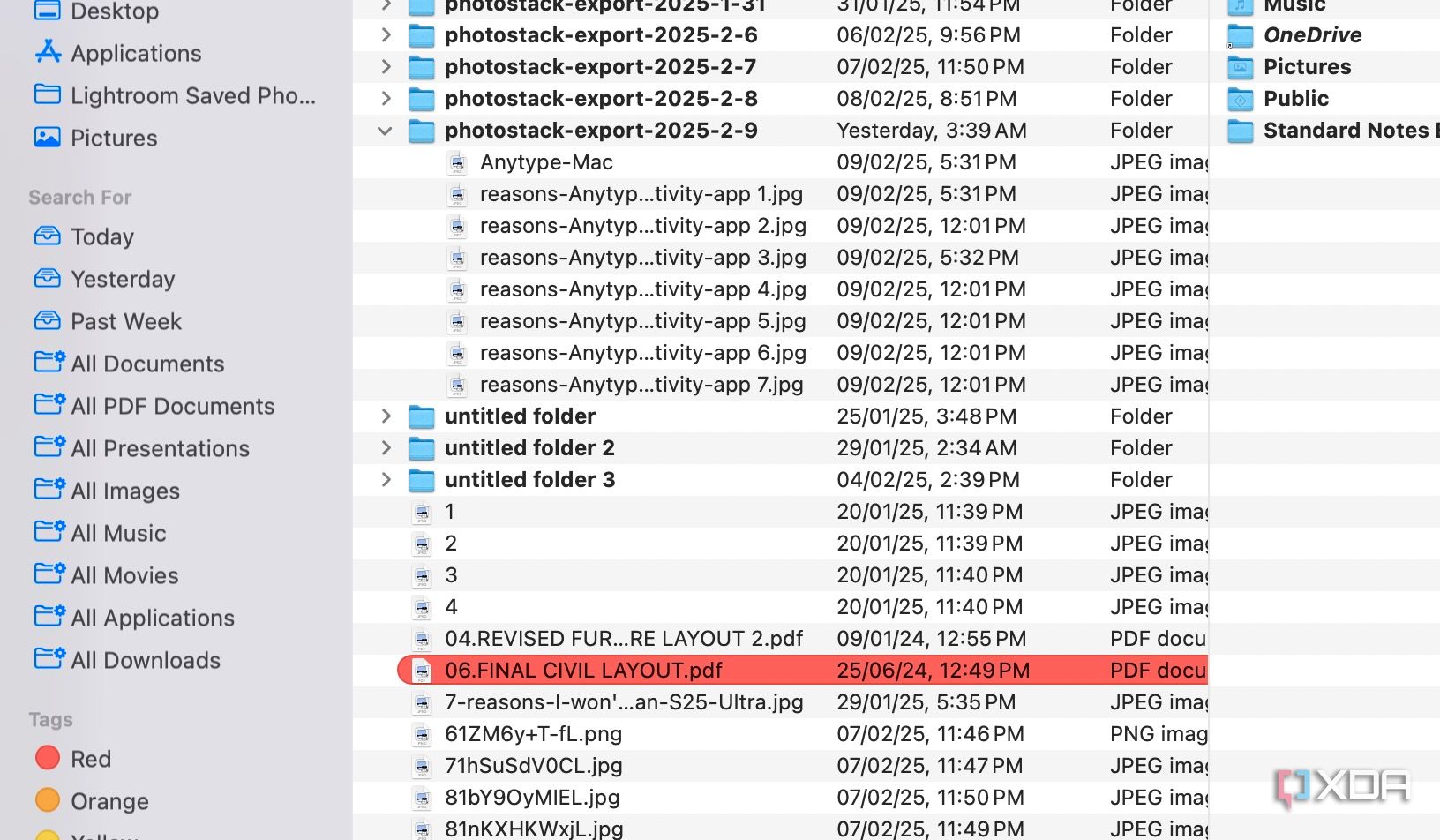1440x840 pixels.
Task: Select the Orange tag
Action: click(x=48, y=800)
